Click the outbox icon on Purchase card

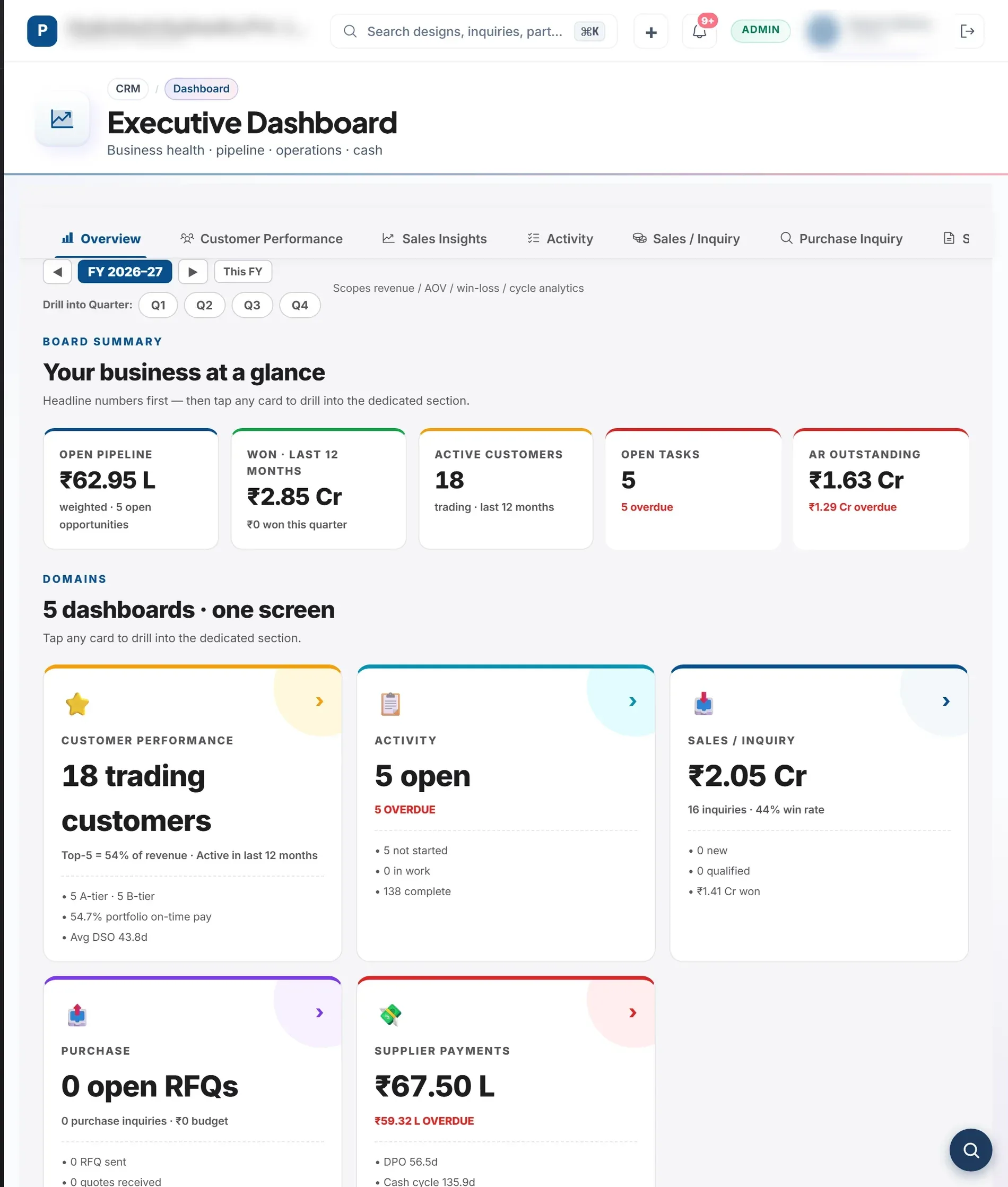pyautogui.click(x=77, y=1015)
